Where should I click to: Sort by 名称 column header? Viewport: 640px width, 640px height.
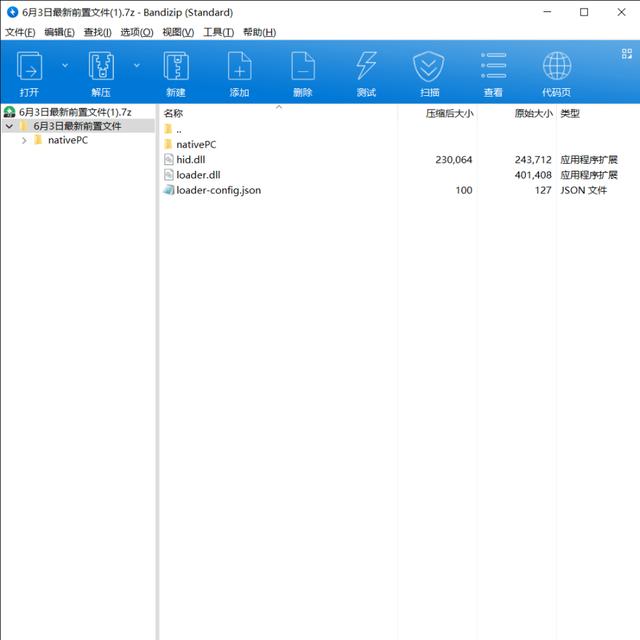175,114
